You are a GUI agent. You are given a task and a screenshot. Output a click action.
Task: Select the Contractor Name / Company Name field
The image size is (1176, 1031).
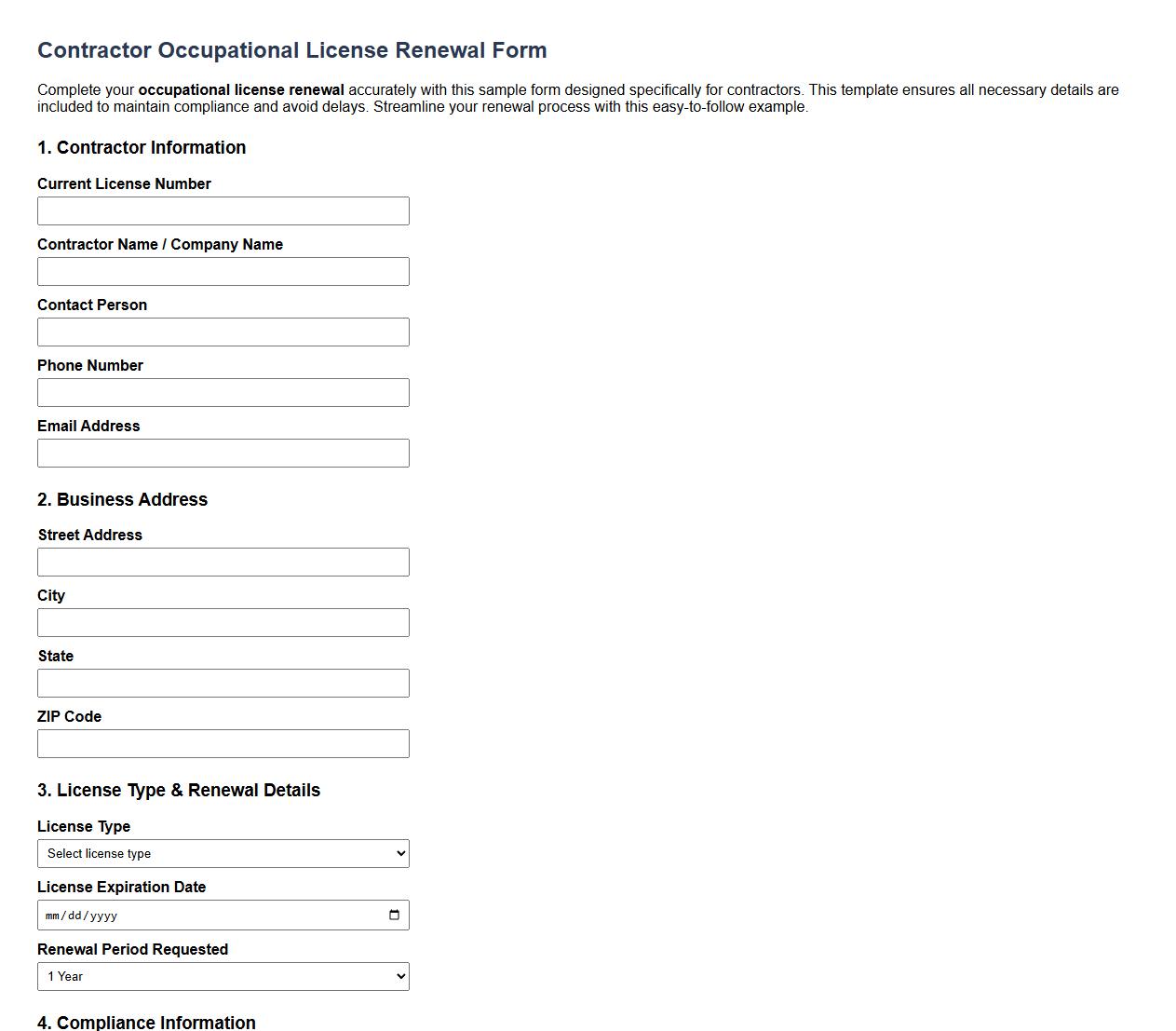(x=223, y=271)
